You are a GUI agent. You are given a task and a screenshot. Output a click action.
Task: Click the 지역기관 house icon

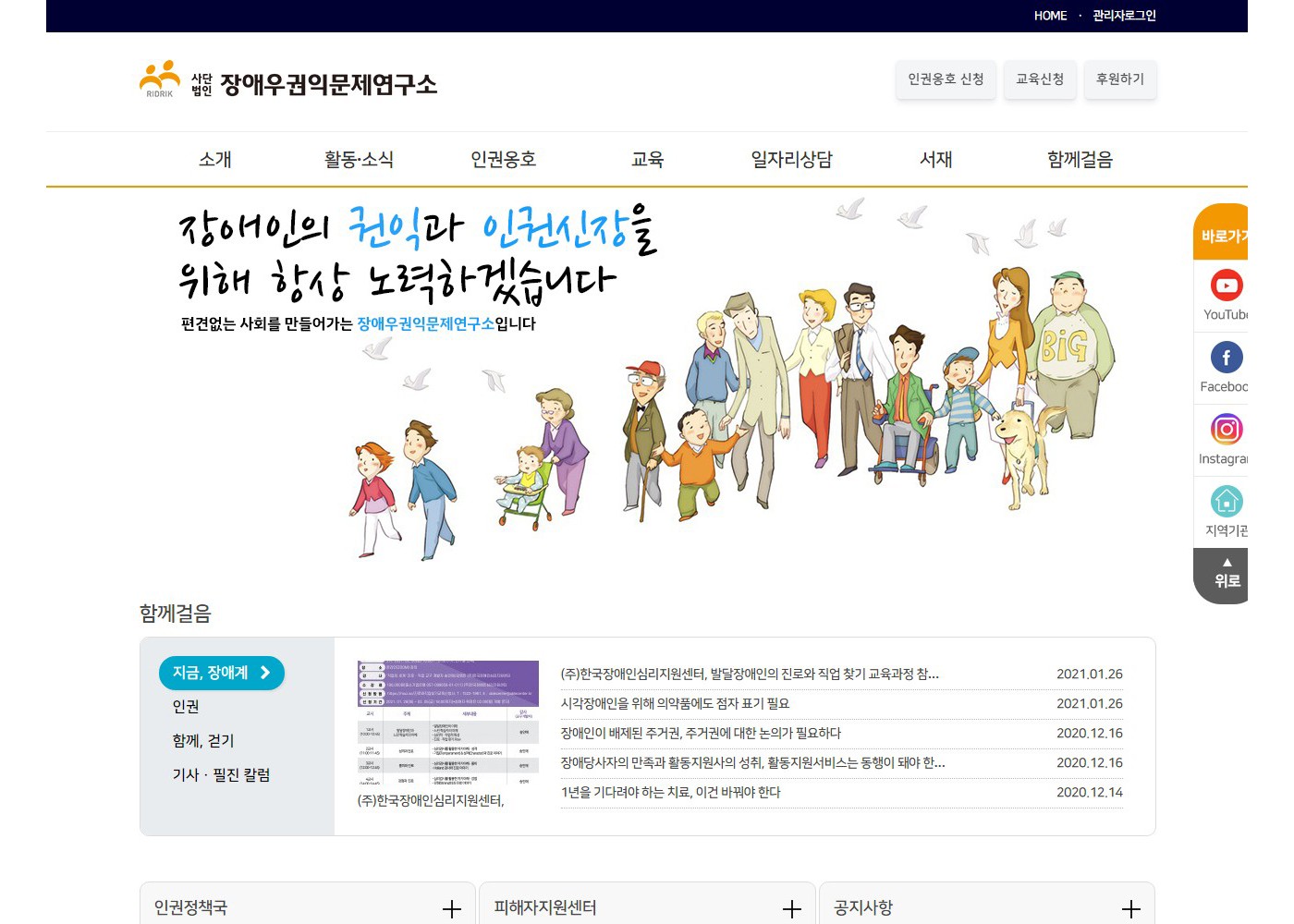[1226, 502]
